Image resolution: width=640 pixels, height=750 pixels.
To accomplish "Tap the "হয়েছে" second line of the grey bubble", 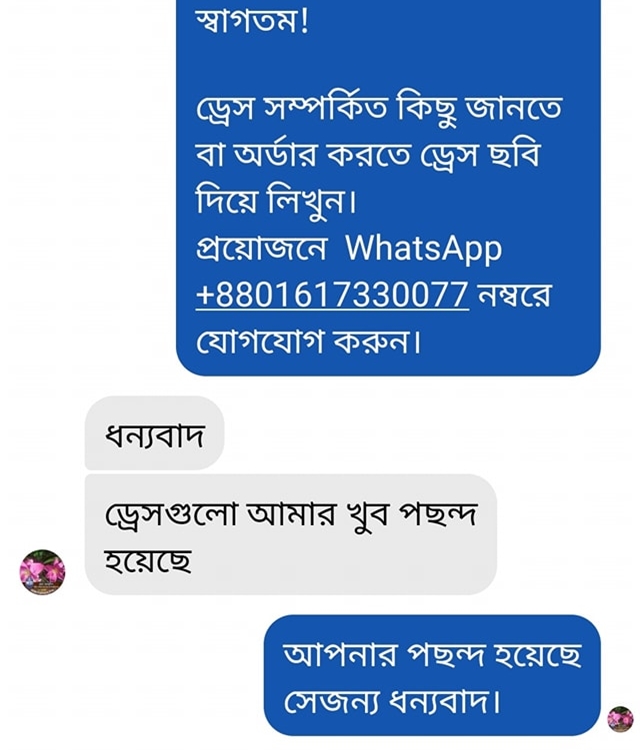I will pyautogui.click(x=148, y=560).
